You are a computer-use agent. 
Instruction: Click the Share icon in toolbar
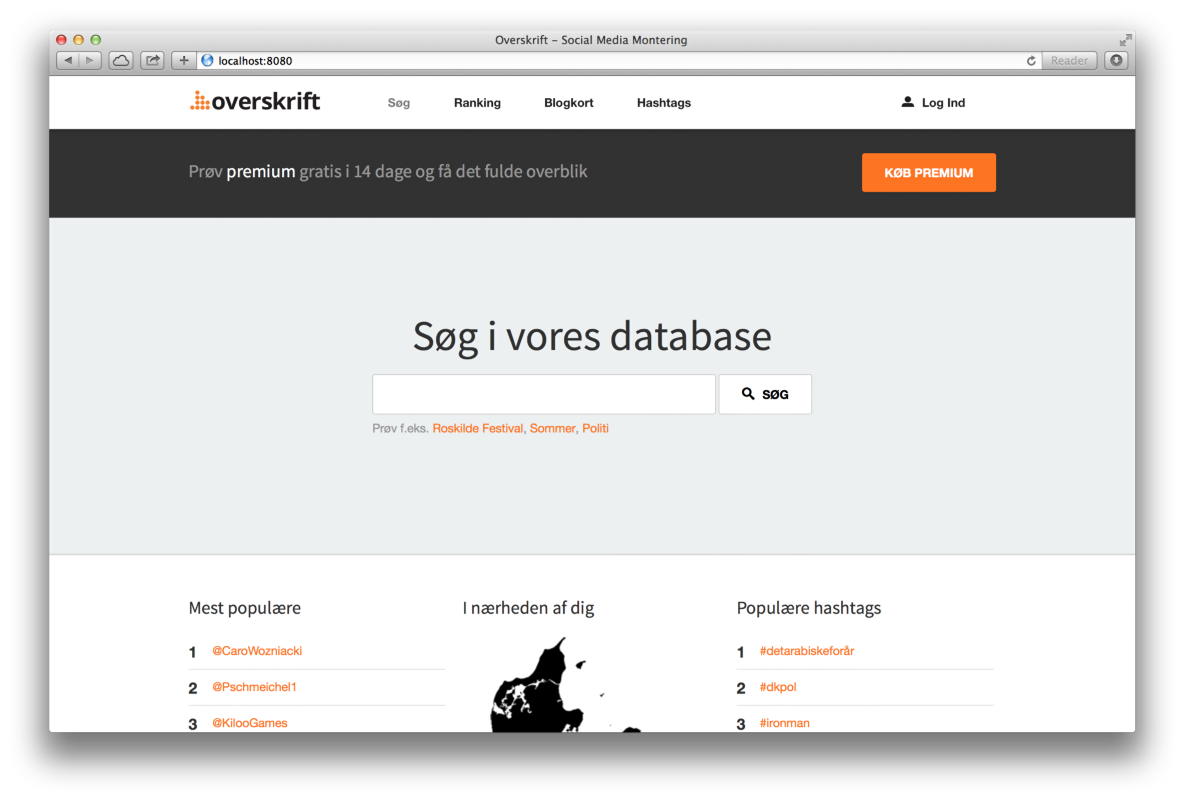pyautogui.click(x=152, y=61)
